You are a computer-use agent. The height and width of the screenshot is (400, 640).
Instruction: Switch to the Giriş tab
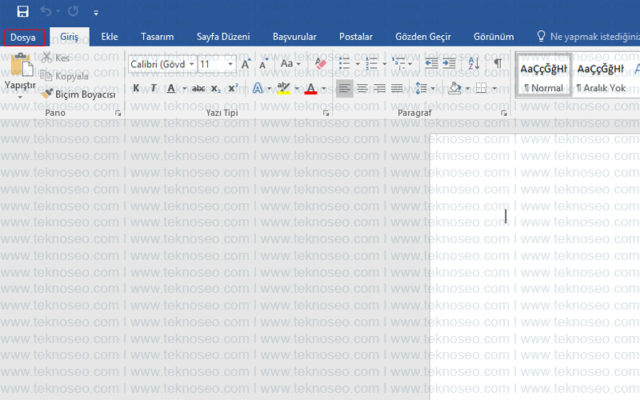[69, 37]
